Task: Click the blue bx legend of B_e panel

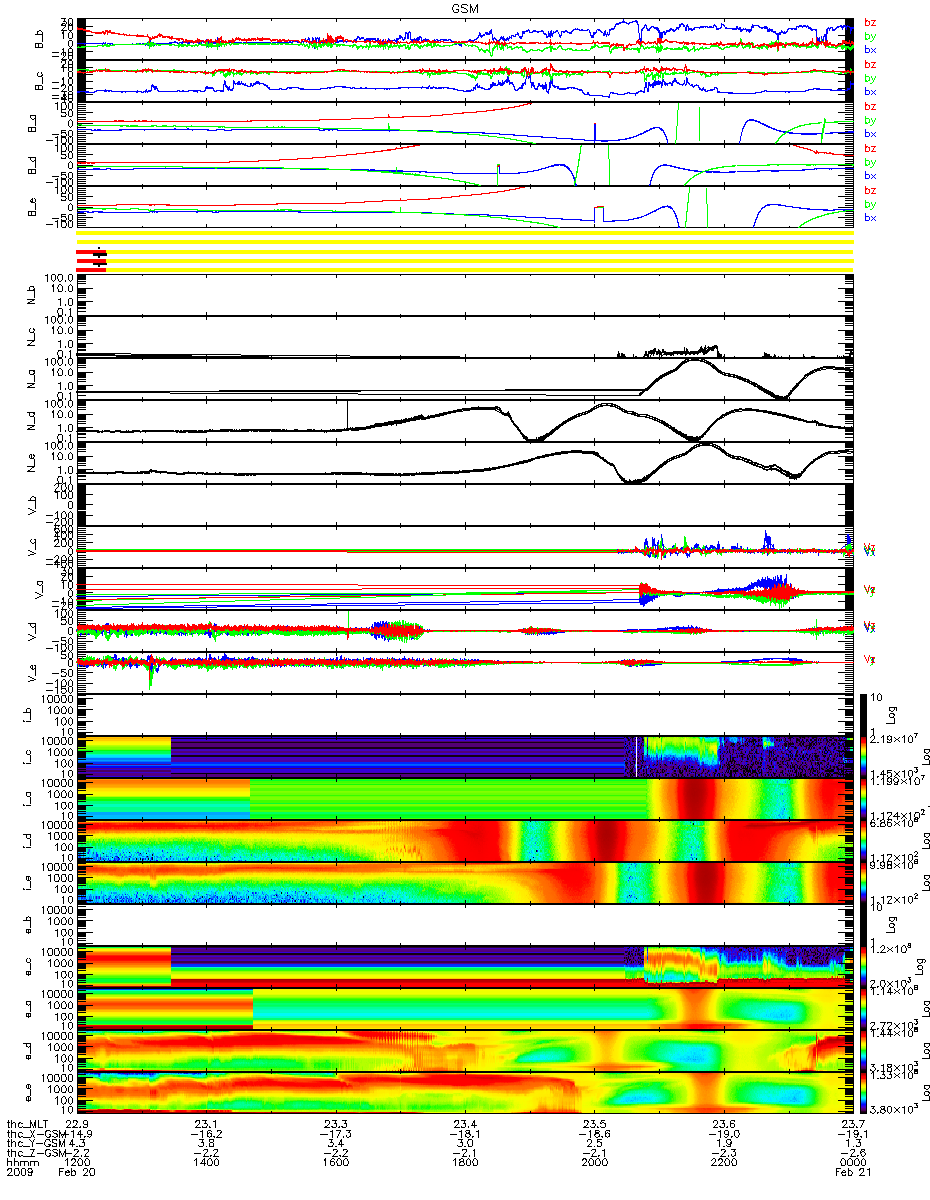Action: pyautogui.click(x=870, y=218)
